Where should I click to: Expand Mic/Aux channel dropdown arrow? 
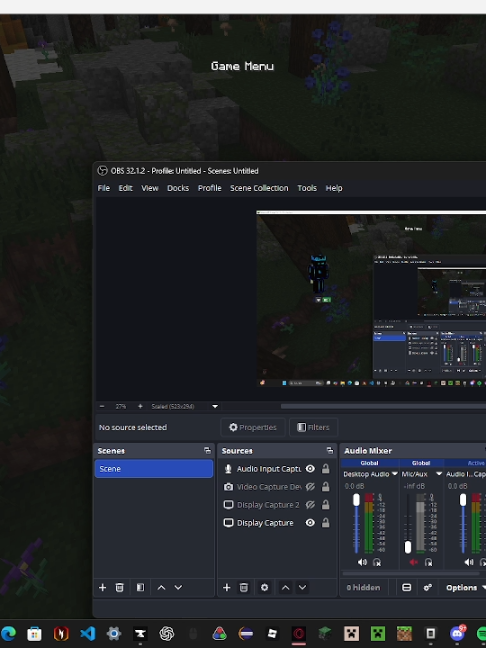[439, 474]
